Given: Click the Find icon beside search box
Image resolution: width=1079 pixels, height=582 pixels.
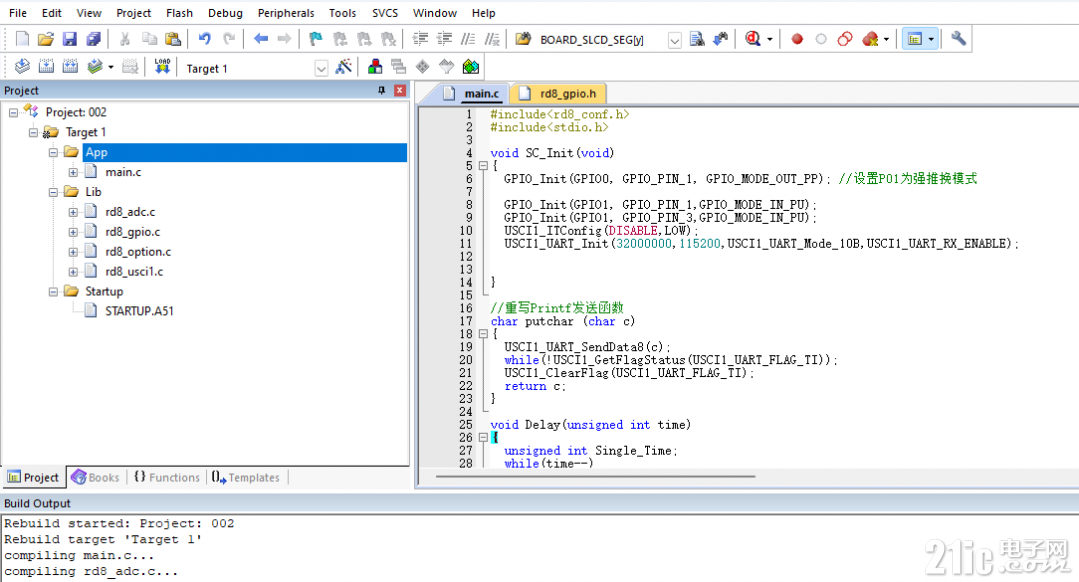Looking at the screenshot, I should (x=697, y=39).
